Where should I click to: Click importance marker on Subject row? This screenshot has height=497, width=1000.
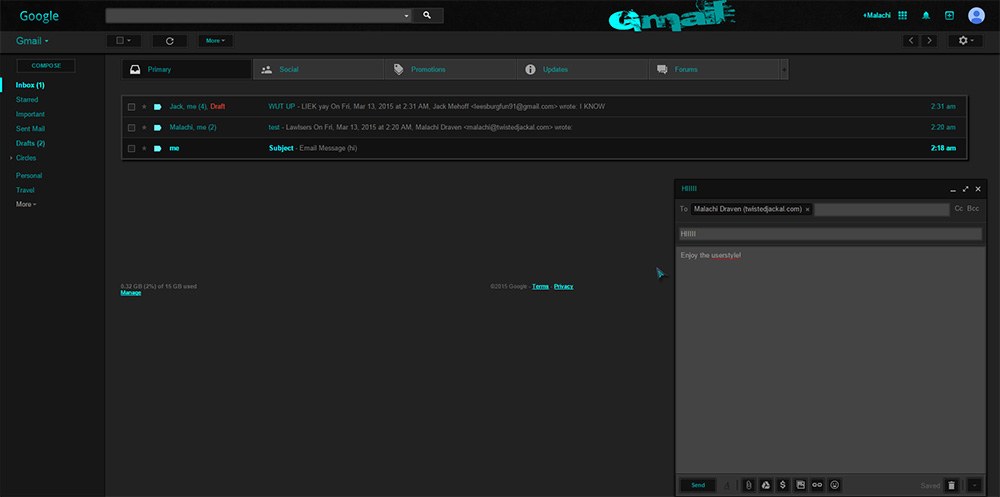pyautogui.click(x=158, y=149)
